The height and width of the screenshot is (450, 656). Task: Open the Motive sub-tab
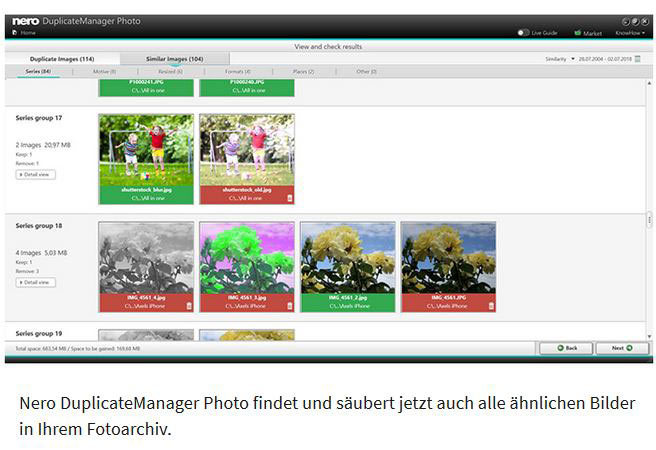(104, 72)
